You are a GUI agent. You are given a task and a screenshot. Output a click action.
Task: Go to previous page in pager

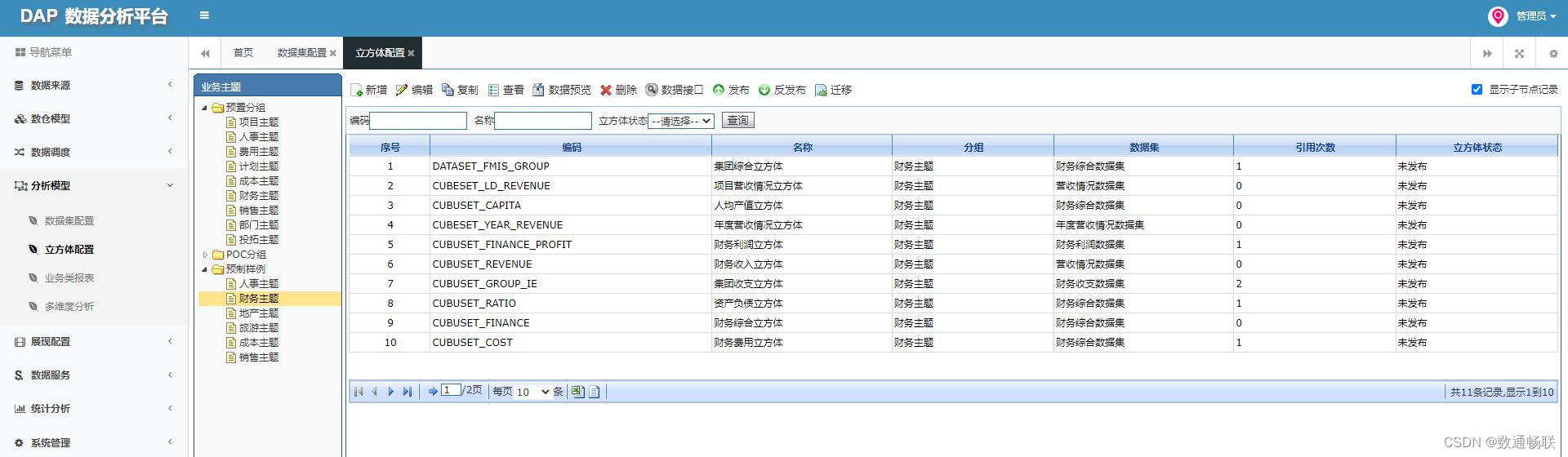375,392
